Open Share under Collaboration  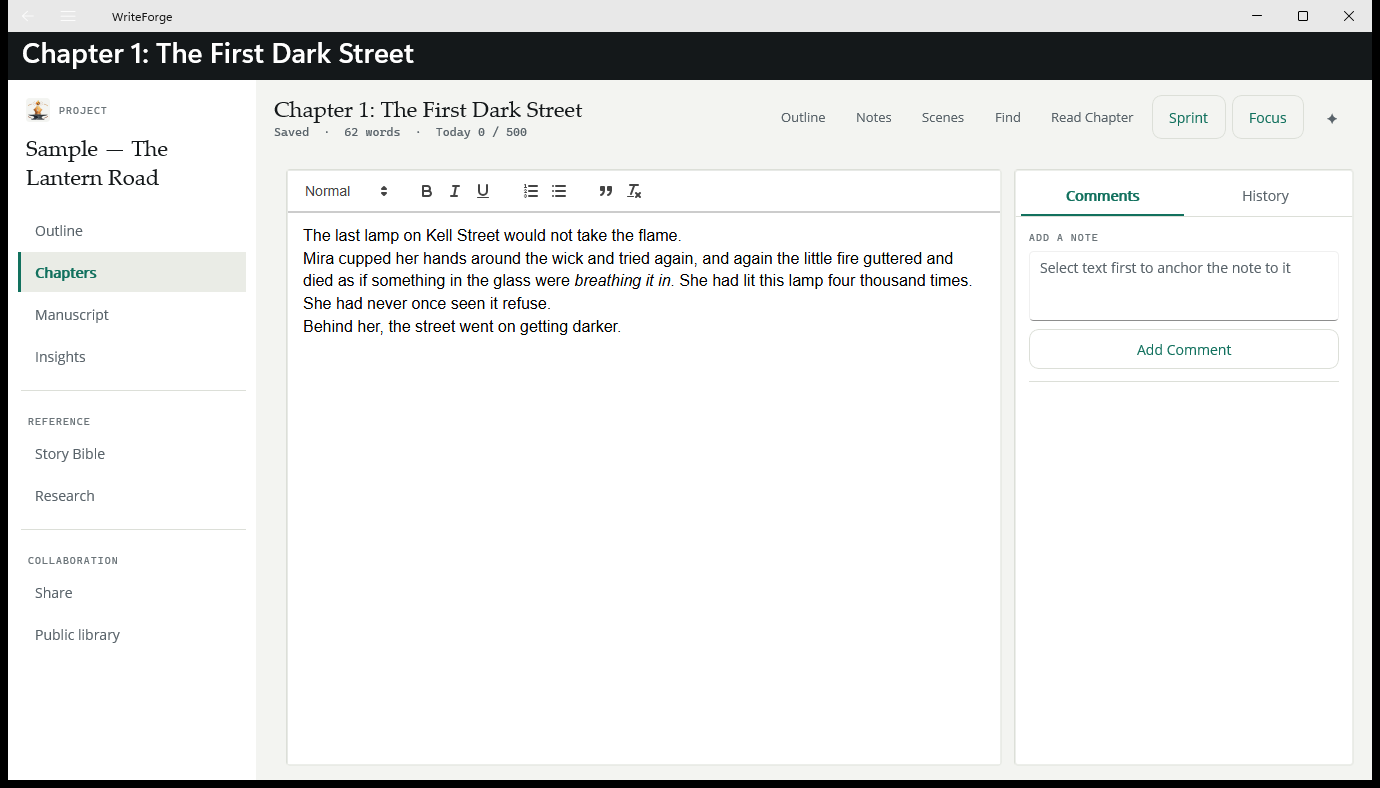pos(132,593)
